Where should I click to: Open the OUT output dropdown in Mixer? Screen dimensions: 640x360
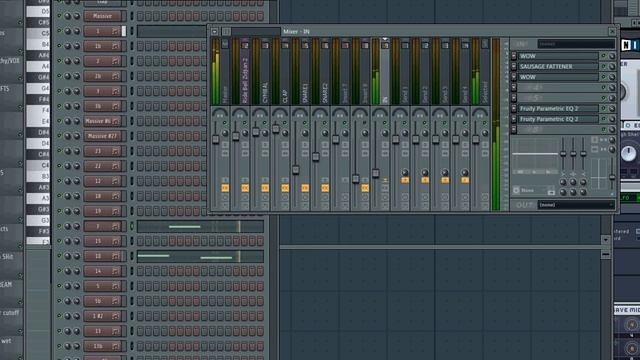click(x=576, y=205)
